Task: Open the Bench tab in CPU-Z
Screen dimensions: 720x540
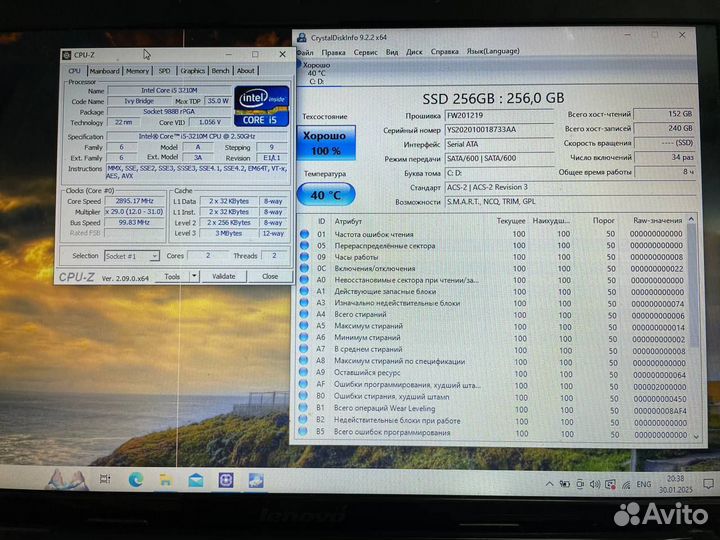Action: (220, 71)
